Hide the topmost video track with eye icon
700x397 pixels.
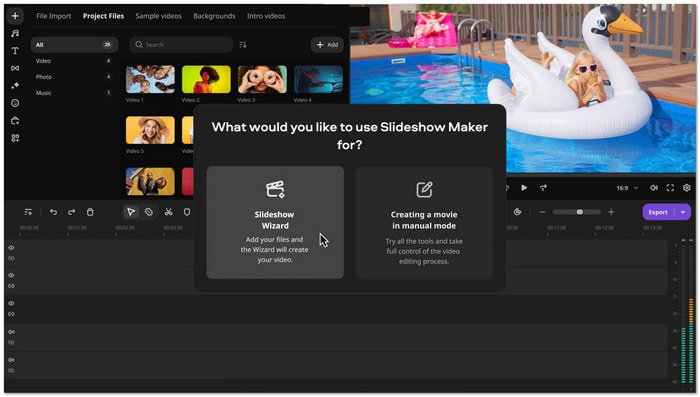(x=11, y=248)
